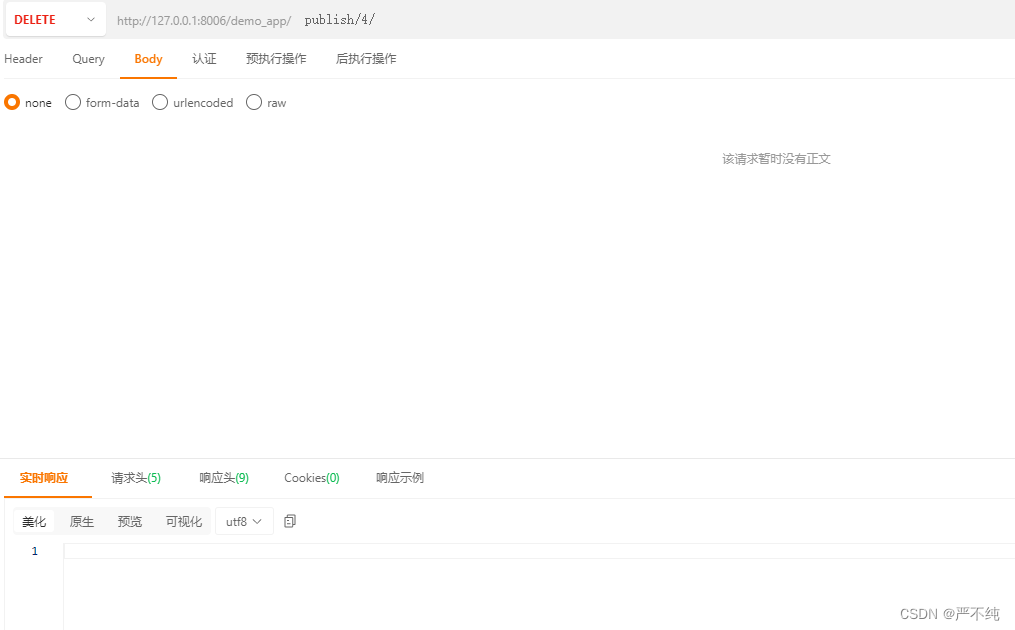Open the Cookies(0) tab
This screenshot has height=630, width=1015.
click(311, 477)
